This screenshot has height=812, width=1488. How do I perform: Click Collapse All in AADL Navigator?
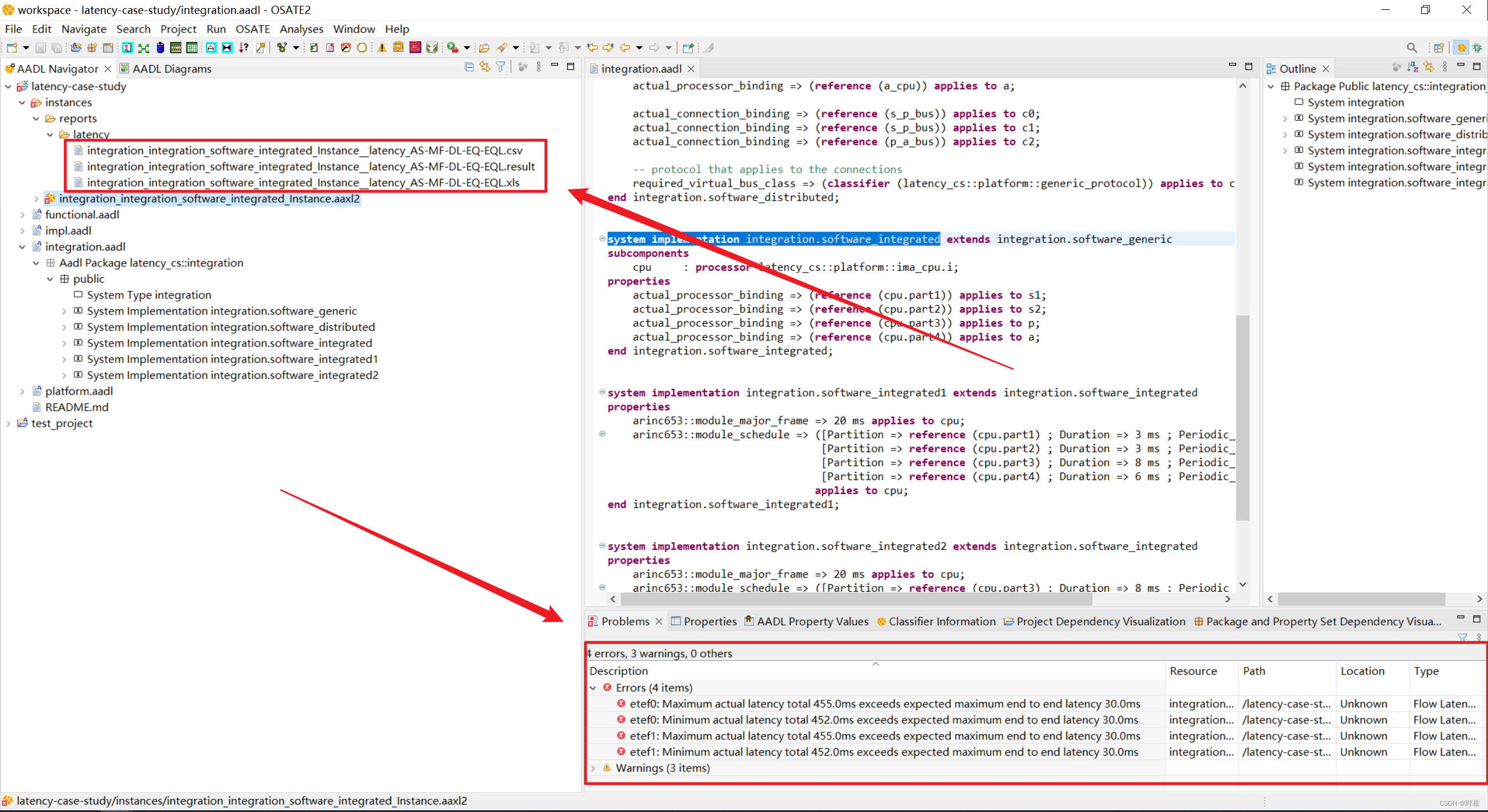(x=469, y=67)
